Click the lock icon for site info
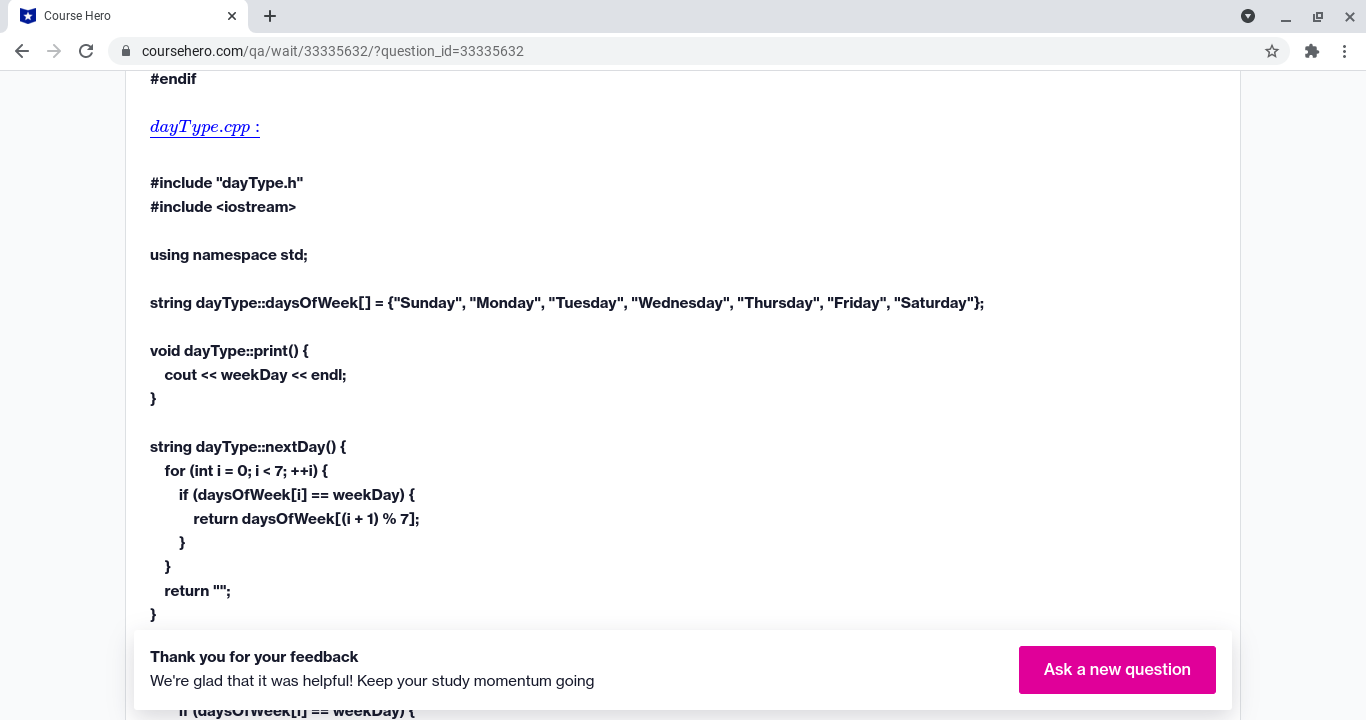The image size is (1366, 720). [126, 51]
